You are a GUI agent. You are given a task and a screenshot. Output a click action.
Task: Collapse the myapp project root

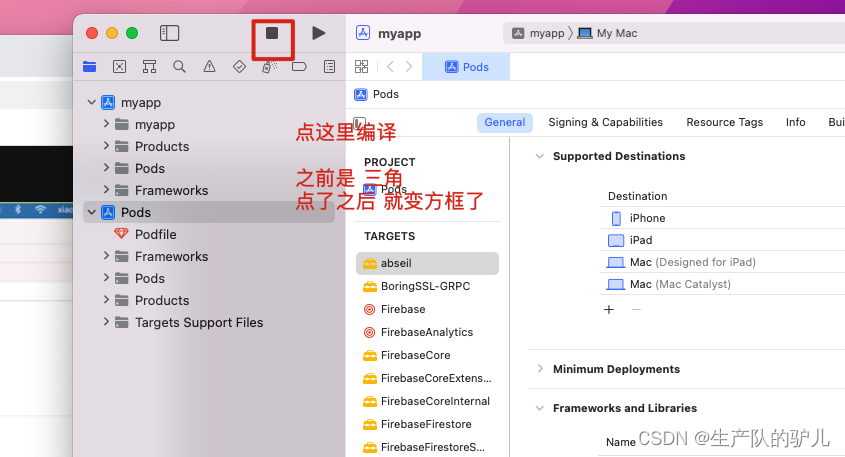point(92,102)
